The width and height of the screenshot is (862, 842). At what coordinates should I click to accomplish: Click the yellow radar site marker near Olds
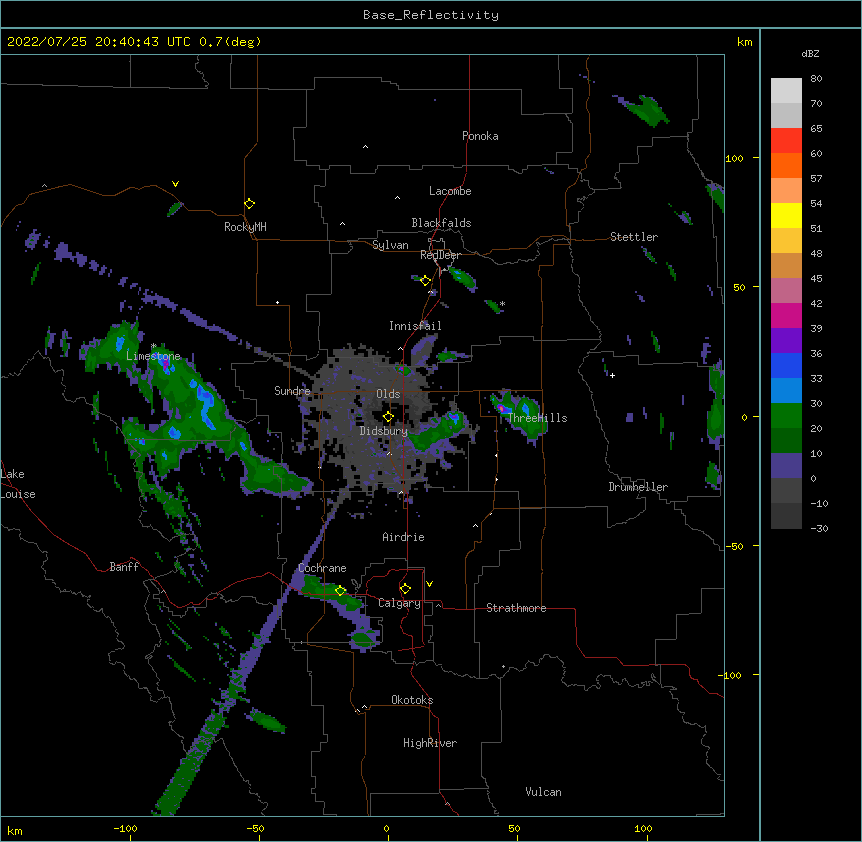388,416
